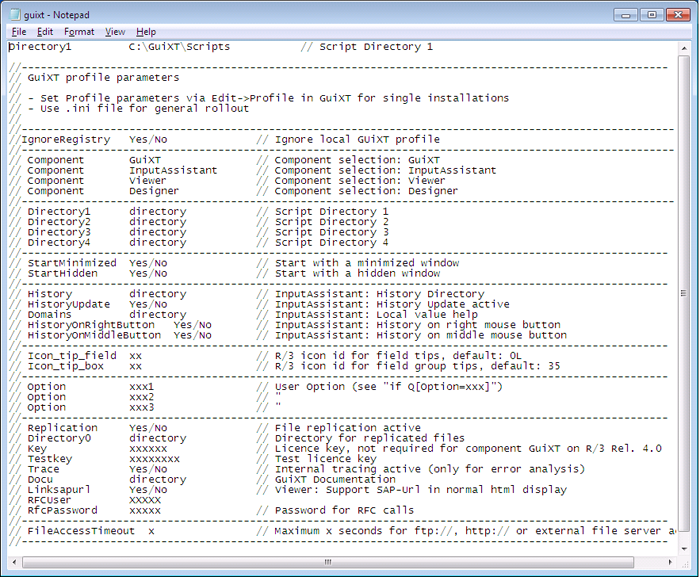Click the Trace parameter name
This screenshot has width=700, height=577.
[43, 469]
